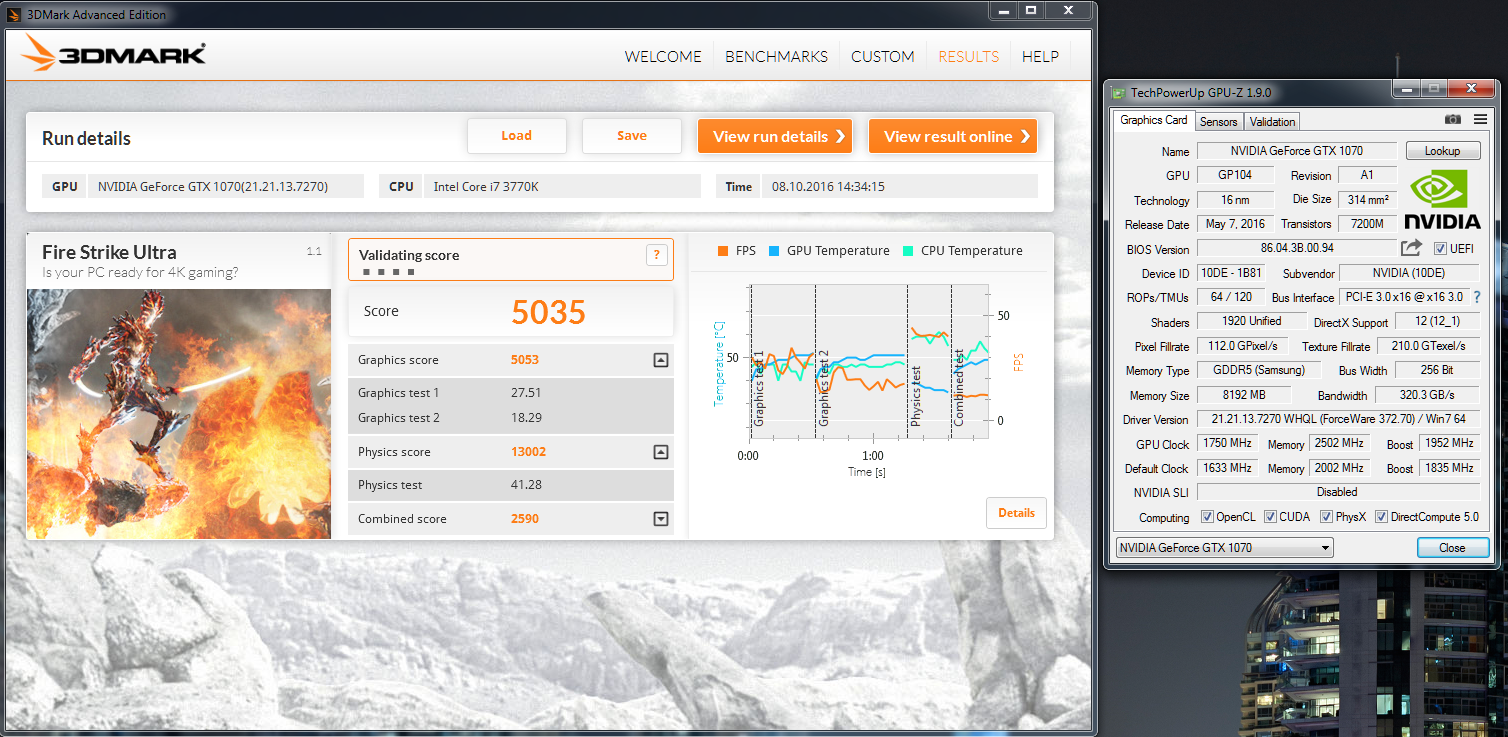The image size is (1508, 737).
Task: Click the Lookup button in GPU-Z
Action: point(1442,151)
